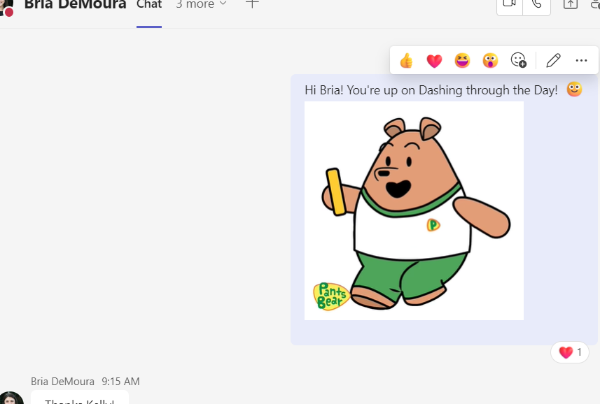Screen dimensions: 600x404
Task: Open the Pants Bear sticker image
Action: pyautogui.click(x=414, y=210)
